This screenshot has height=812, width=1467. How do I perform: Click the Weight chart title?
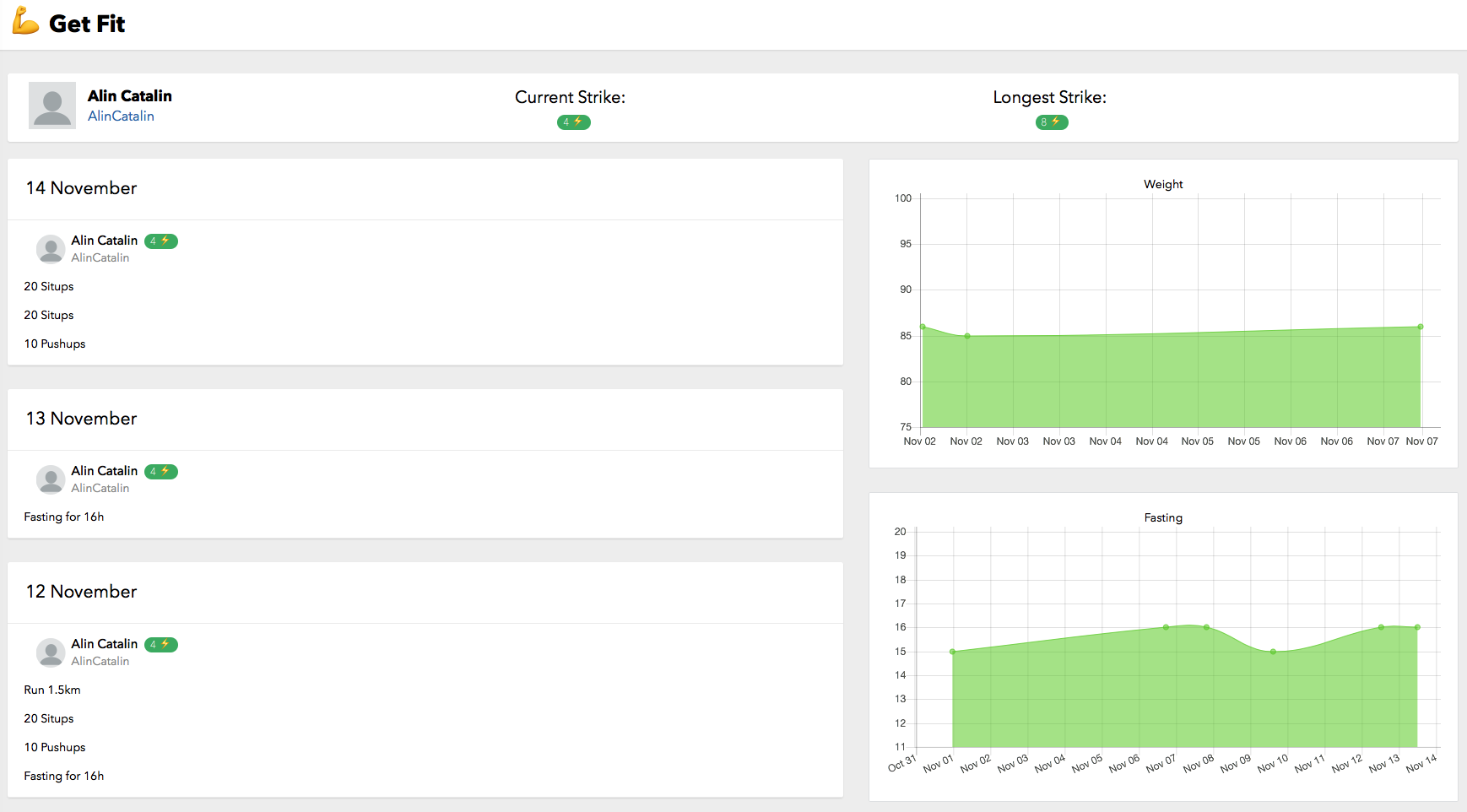coord(1163,184)
